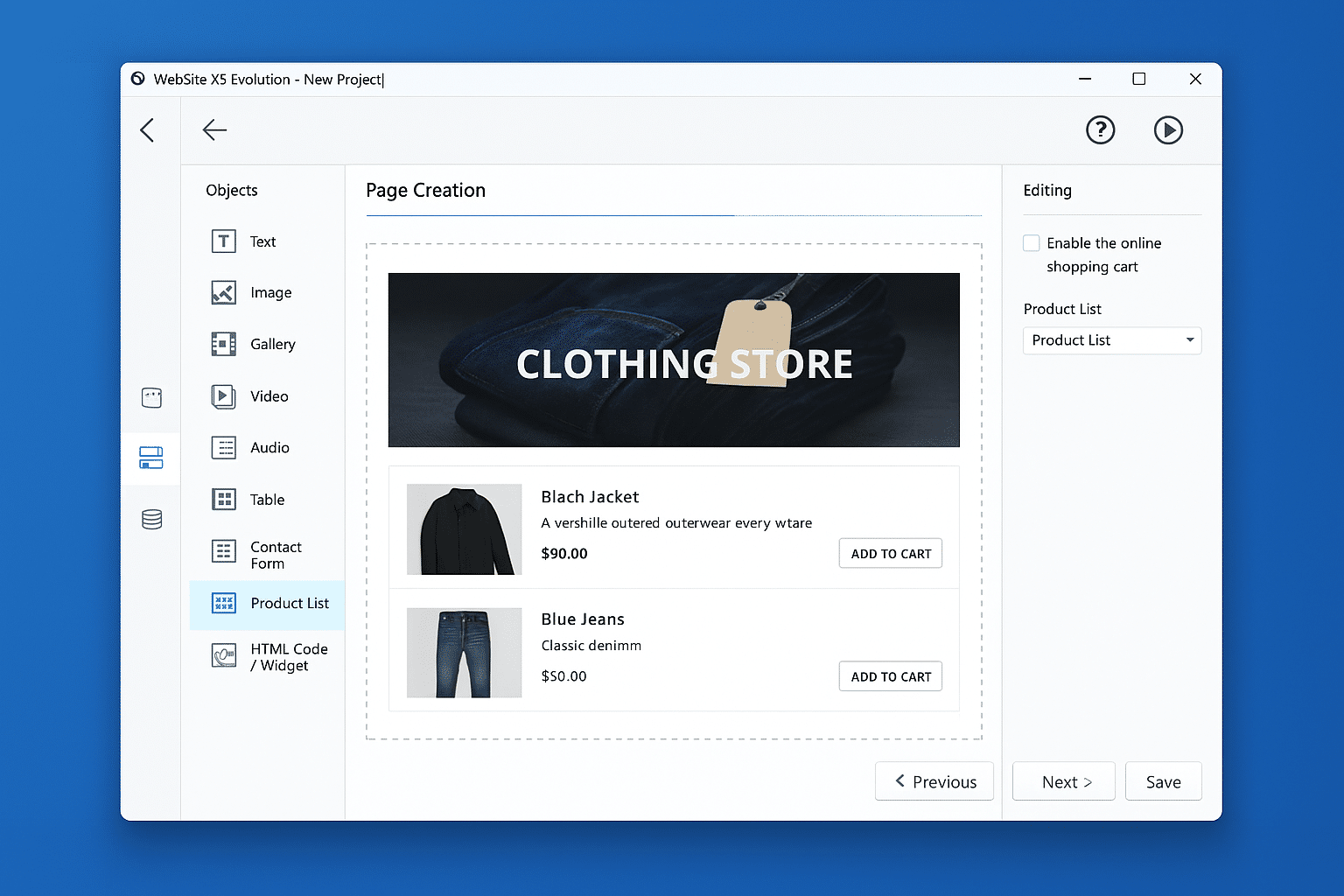The width and height of the screenshot is (1344, 896).
Task: Enable the online shopping cart
Action: click(x=1031, y=243)
